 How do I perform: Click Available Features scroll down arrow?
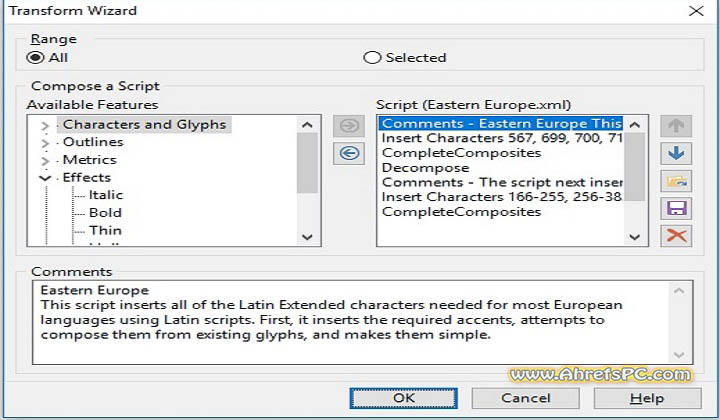tap(307, 237)
